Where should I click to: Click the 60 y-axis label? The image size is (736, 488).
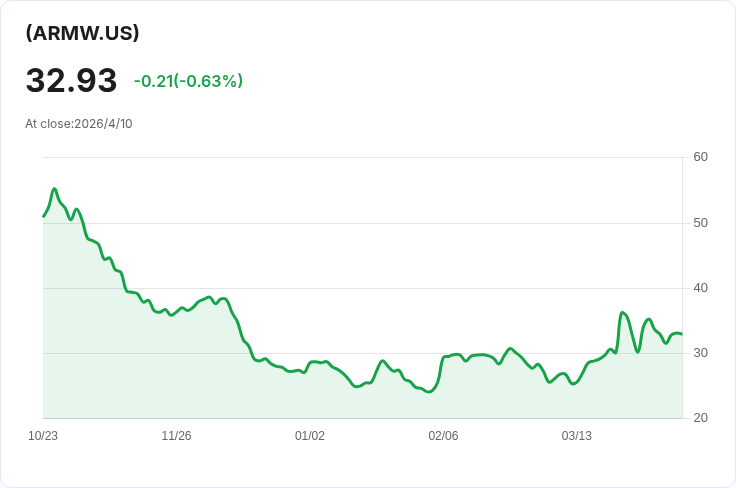(x=700, y=157)
